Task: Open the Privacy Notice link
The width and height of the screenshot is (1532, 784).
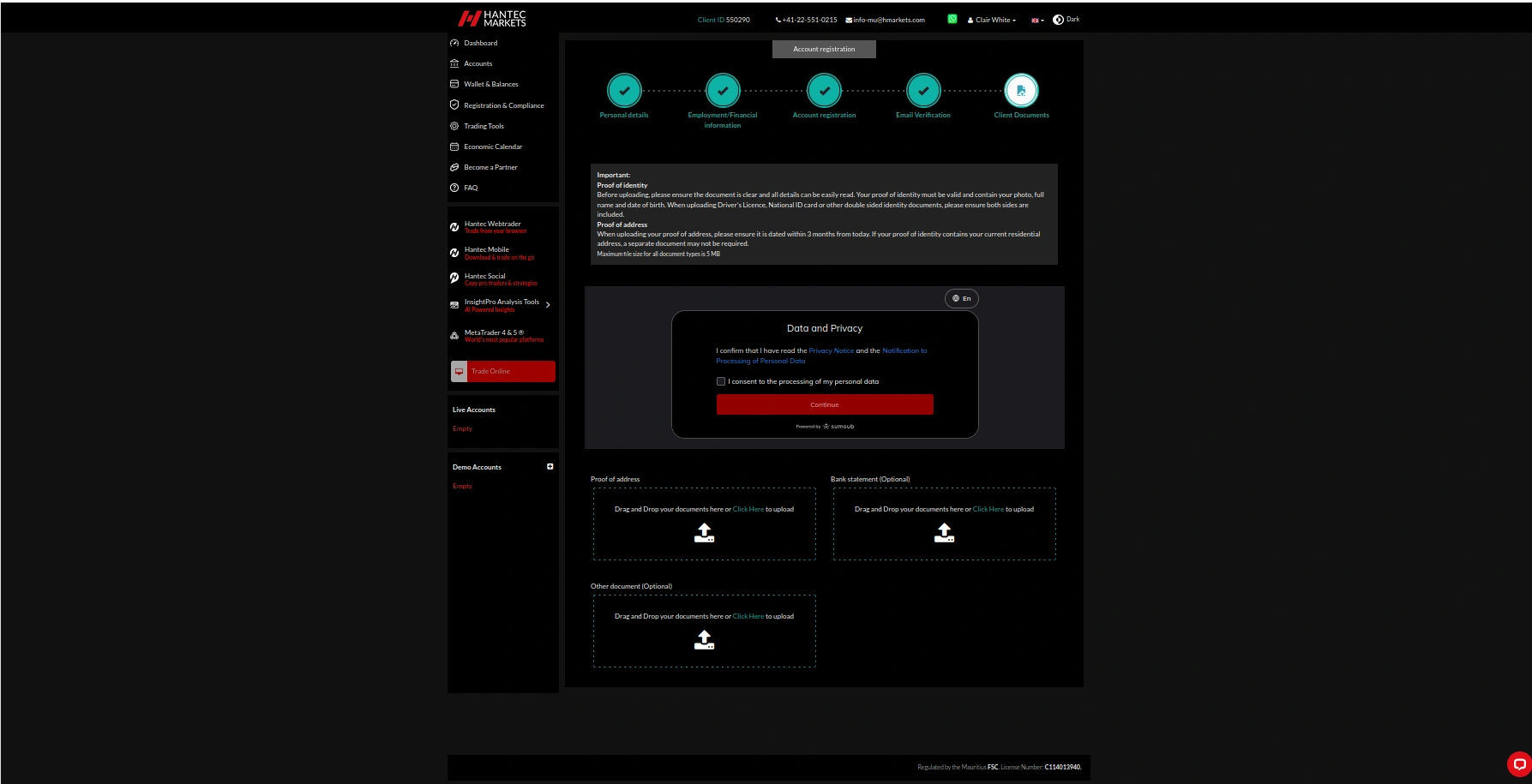Action: tap(831, 350)
